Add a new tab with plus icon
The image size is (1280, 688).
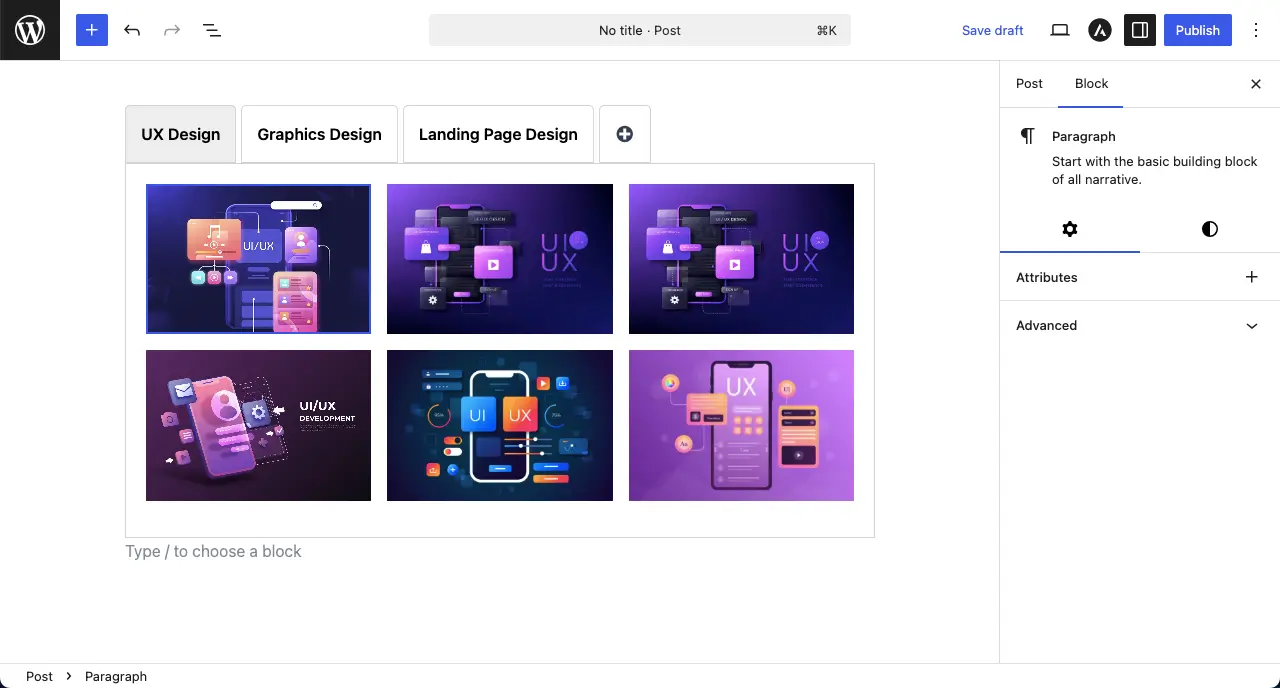[x=625, y=134]
